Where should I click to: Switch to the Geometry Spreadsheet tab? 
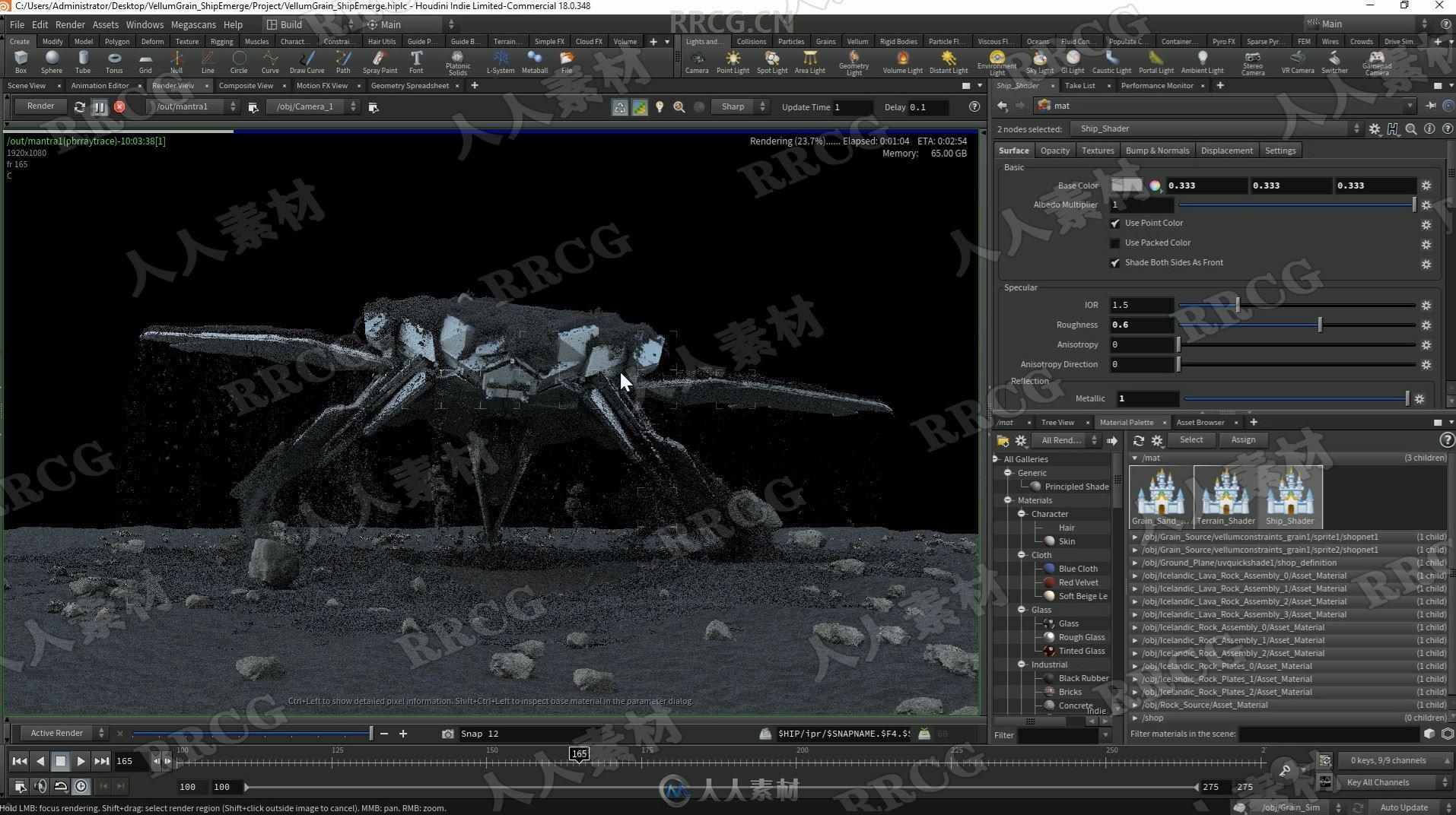409,85
